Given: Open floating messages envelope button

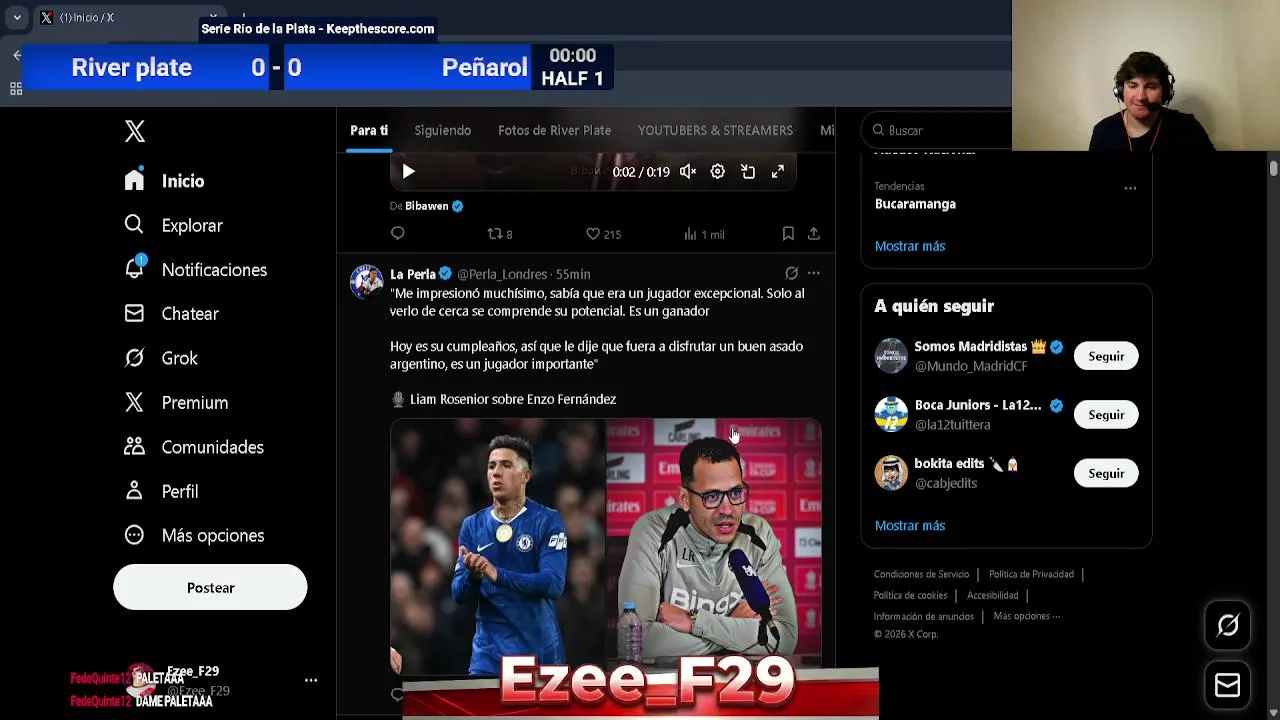Looking at the screenshot, I should [1227, 685].
